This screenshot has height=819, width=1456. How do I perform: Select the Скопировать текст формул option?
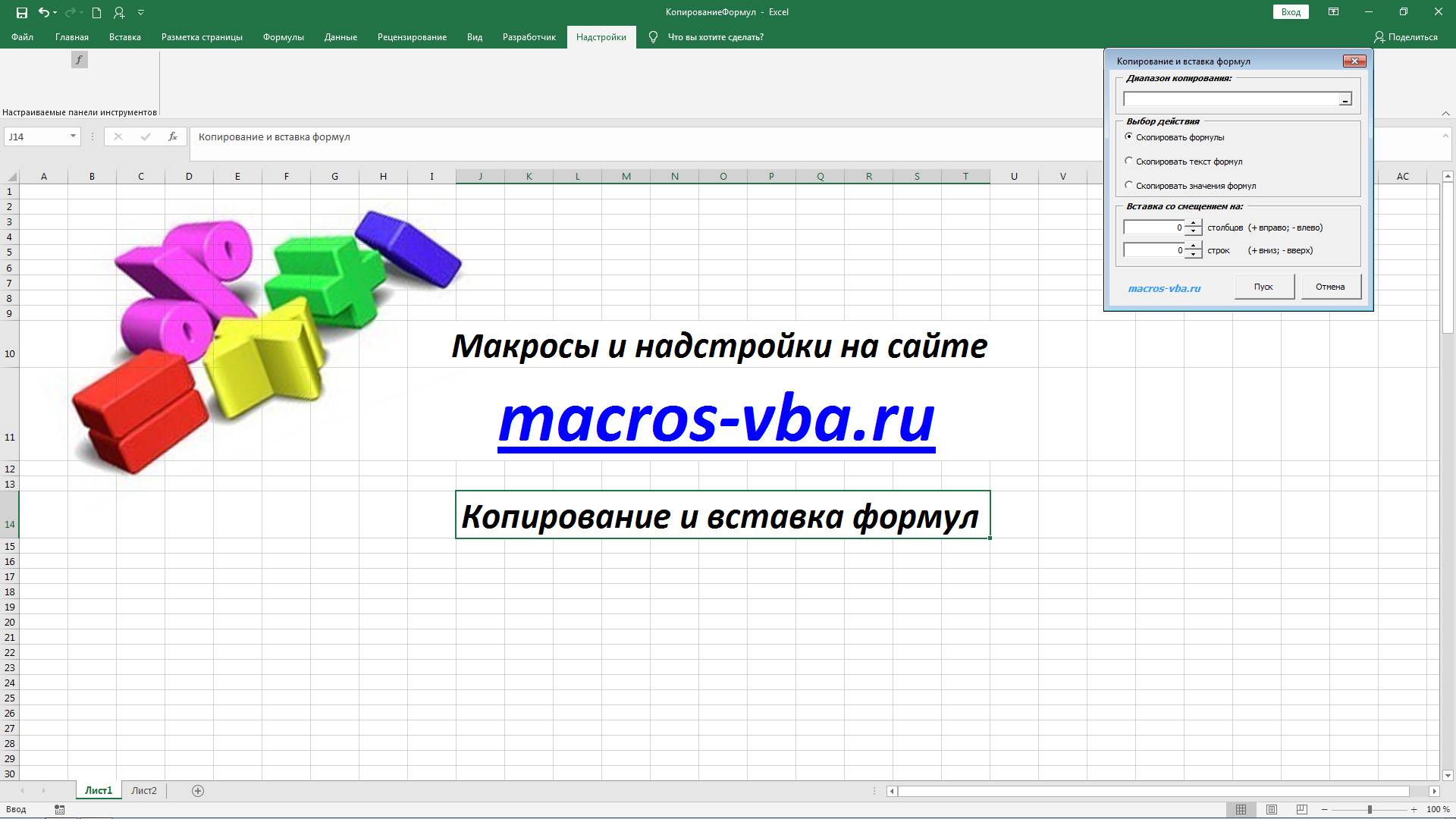click(1128, 162)
